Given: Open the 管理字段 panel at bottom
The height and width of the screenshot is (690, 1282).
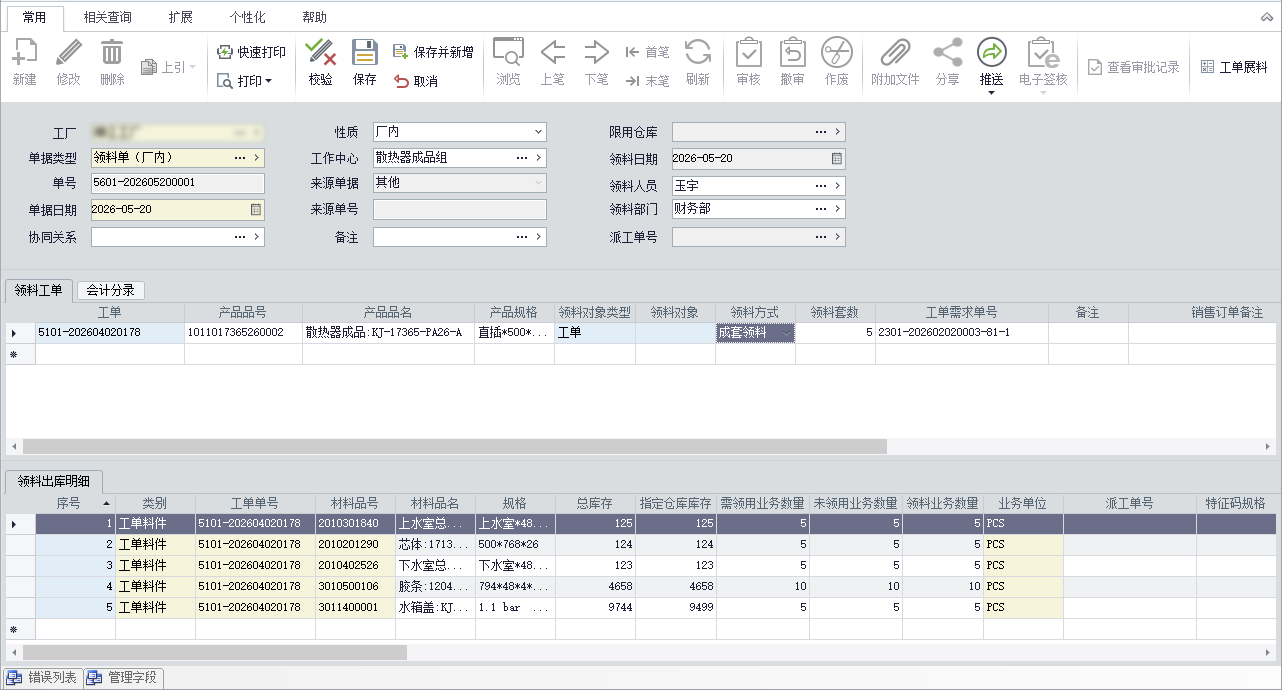Looking at the screenshot, I should coord(122,678).
